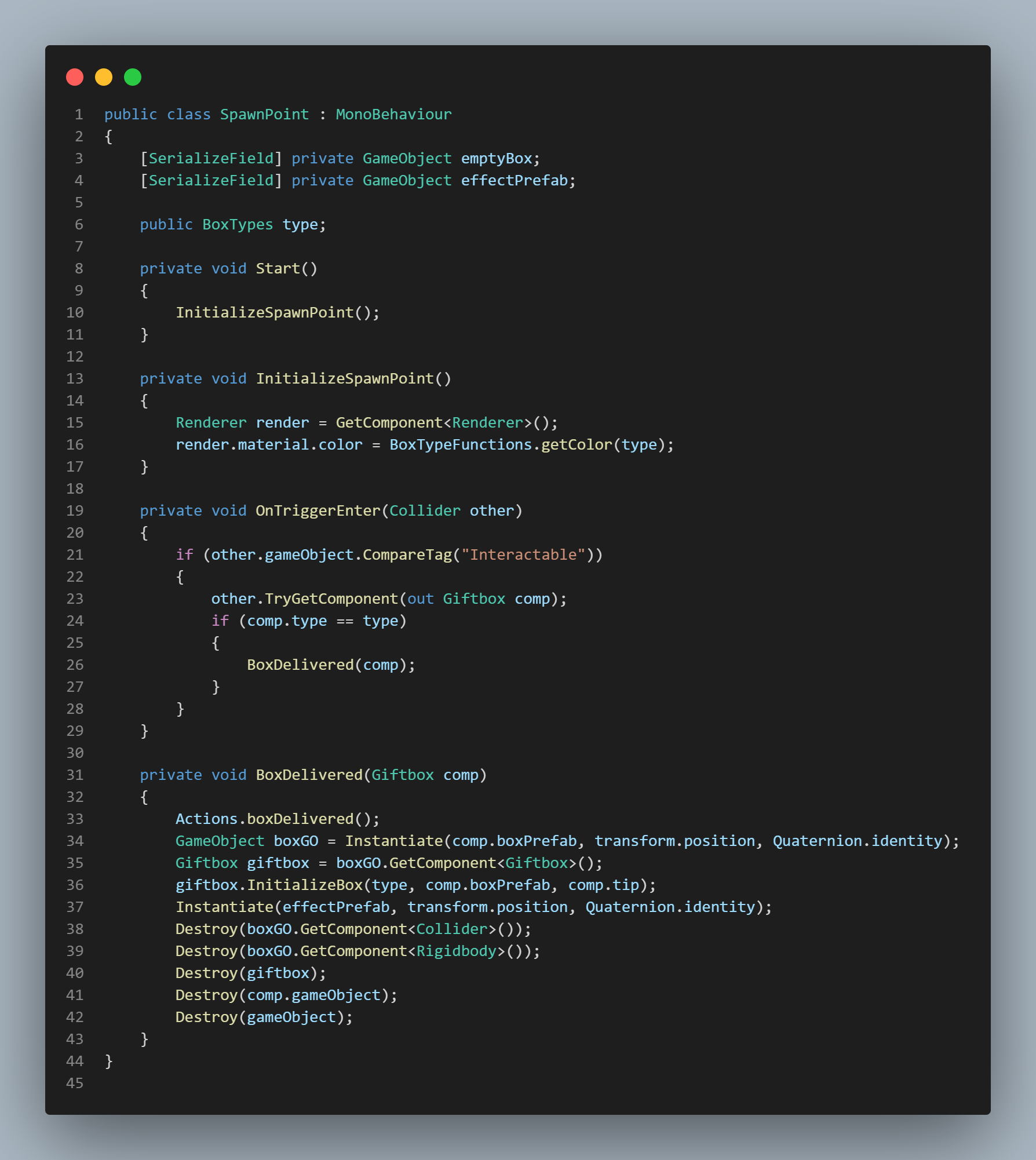Click the effectPrefab field on line 4
Viewport: 1036px width, 1160px height.
tap(514, 180)
